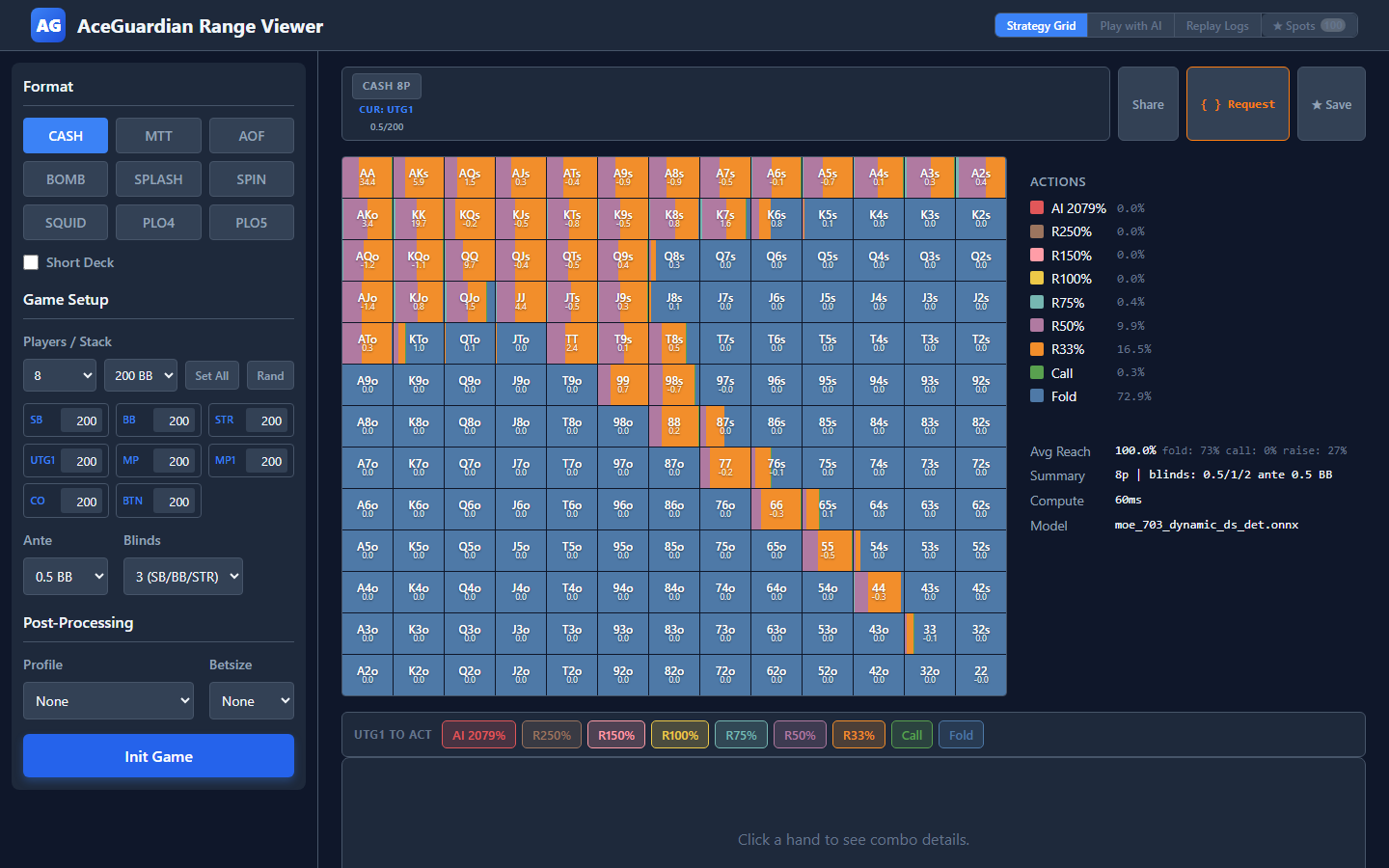
Task: Switch to Play with AI tab
Action: (x=1130, y=26)
